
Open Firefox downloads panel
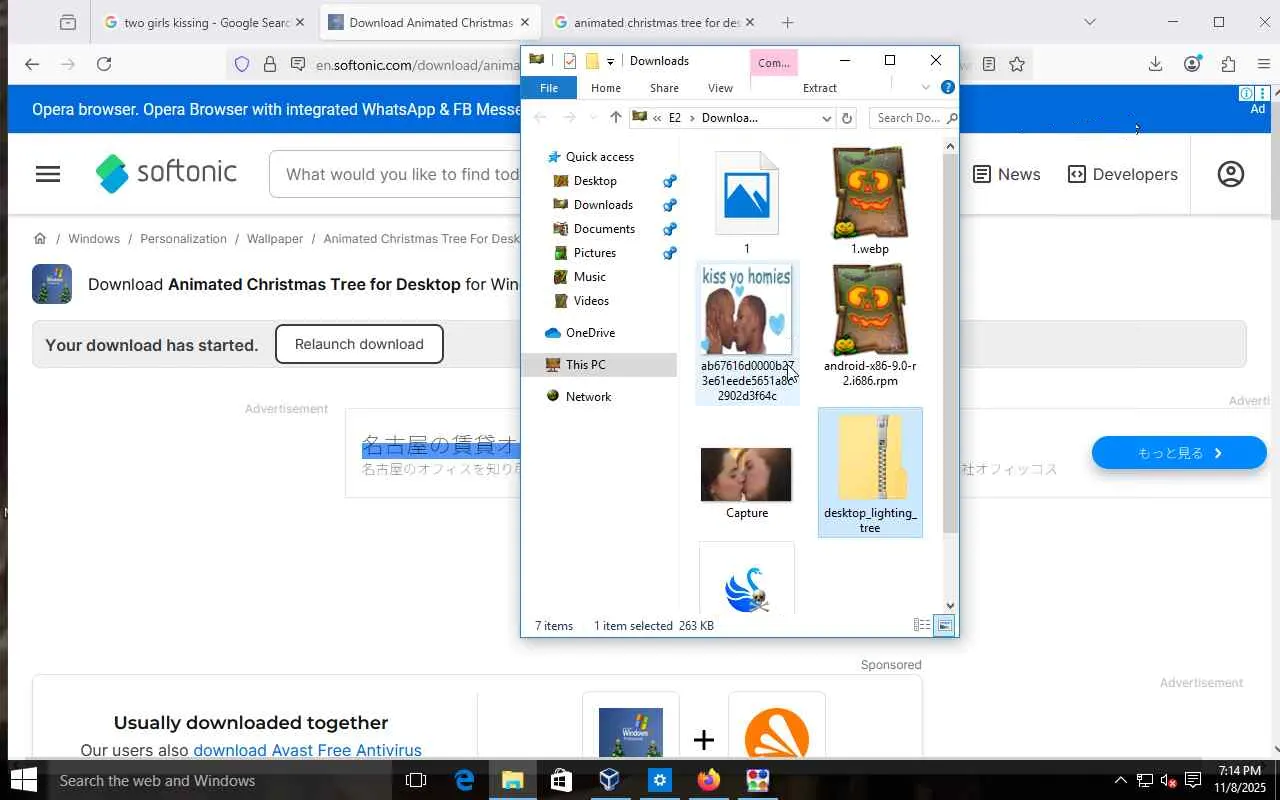coord(1155,64)
